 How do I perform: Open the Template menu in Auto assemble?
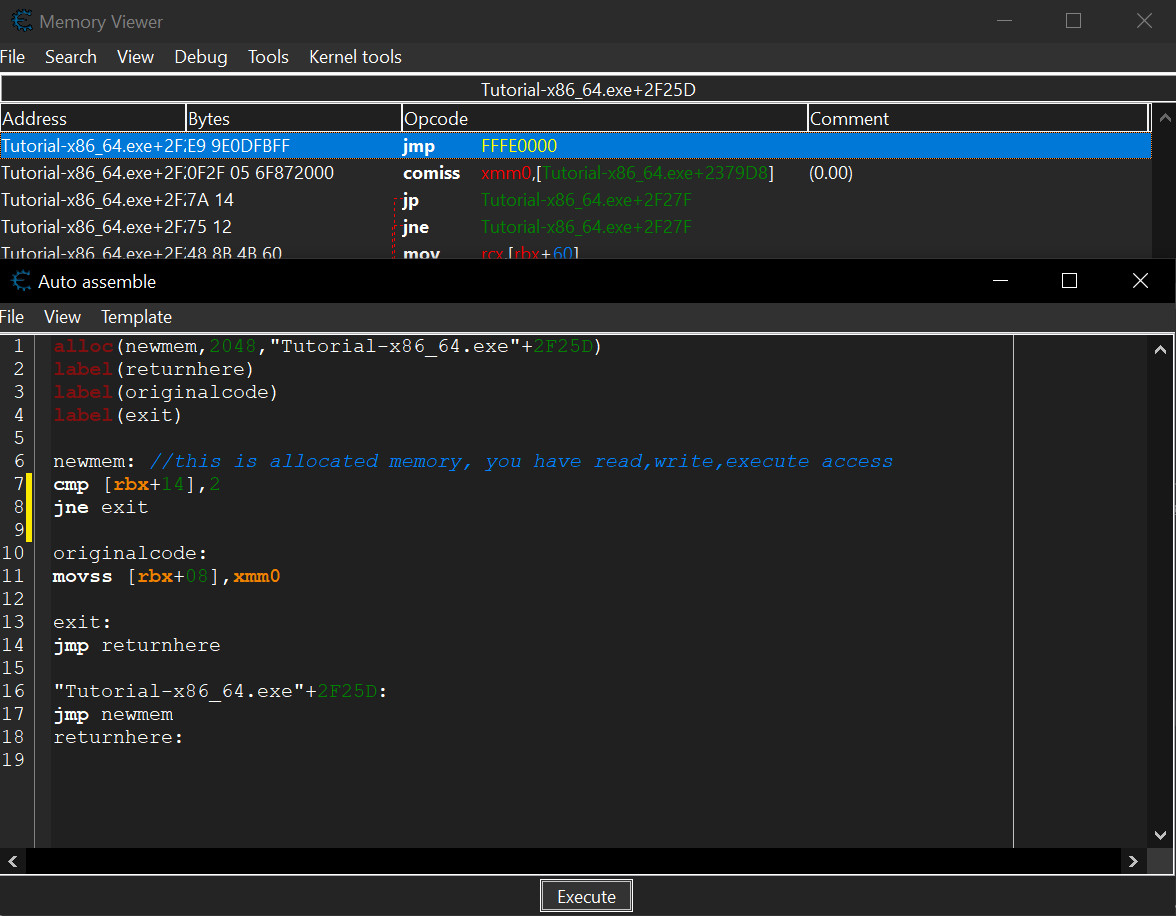click(136, 317)
